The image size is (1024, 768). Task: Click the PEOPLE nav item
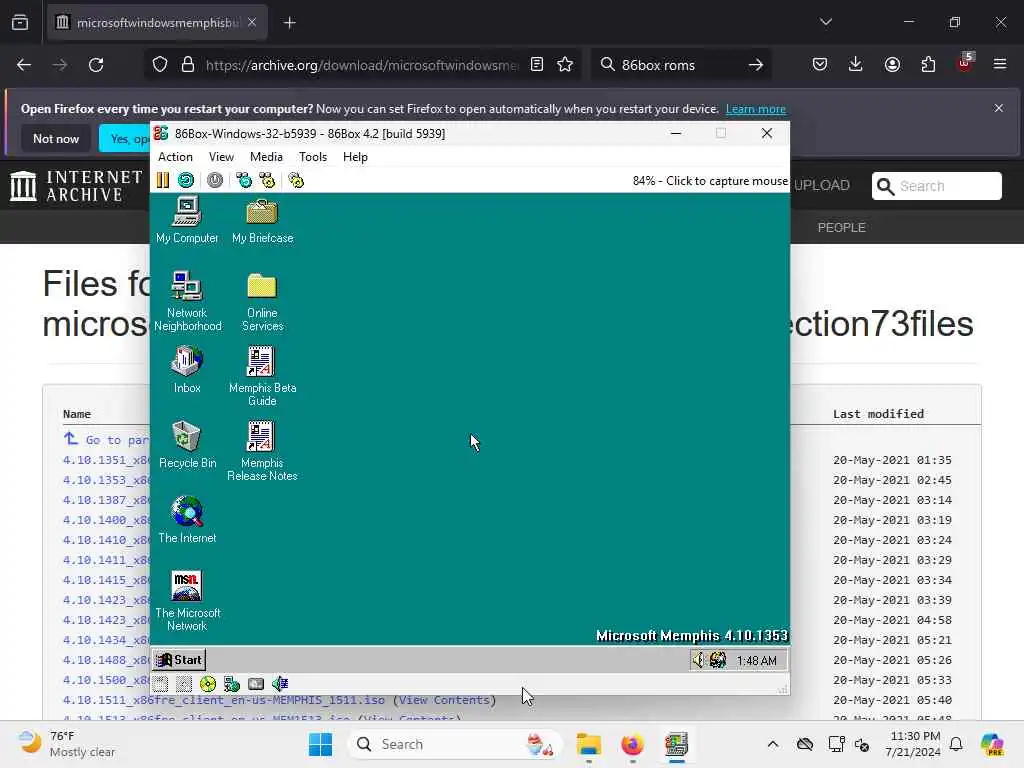[x=841, y=227]
